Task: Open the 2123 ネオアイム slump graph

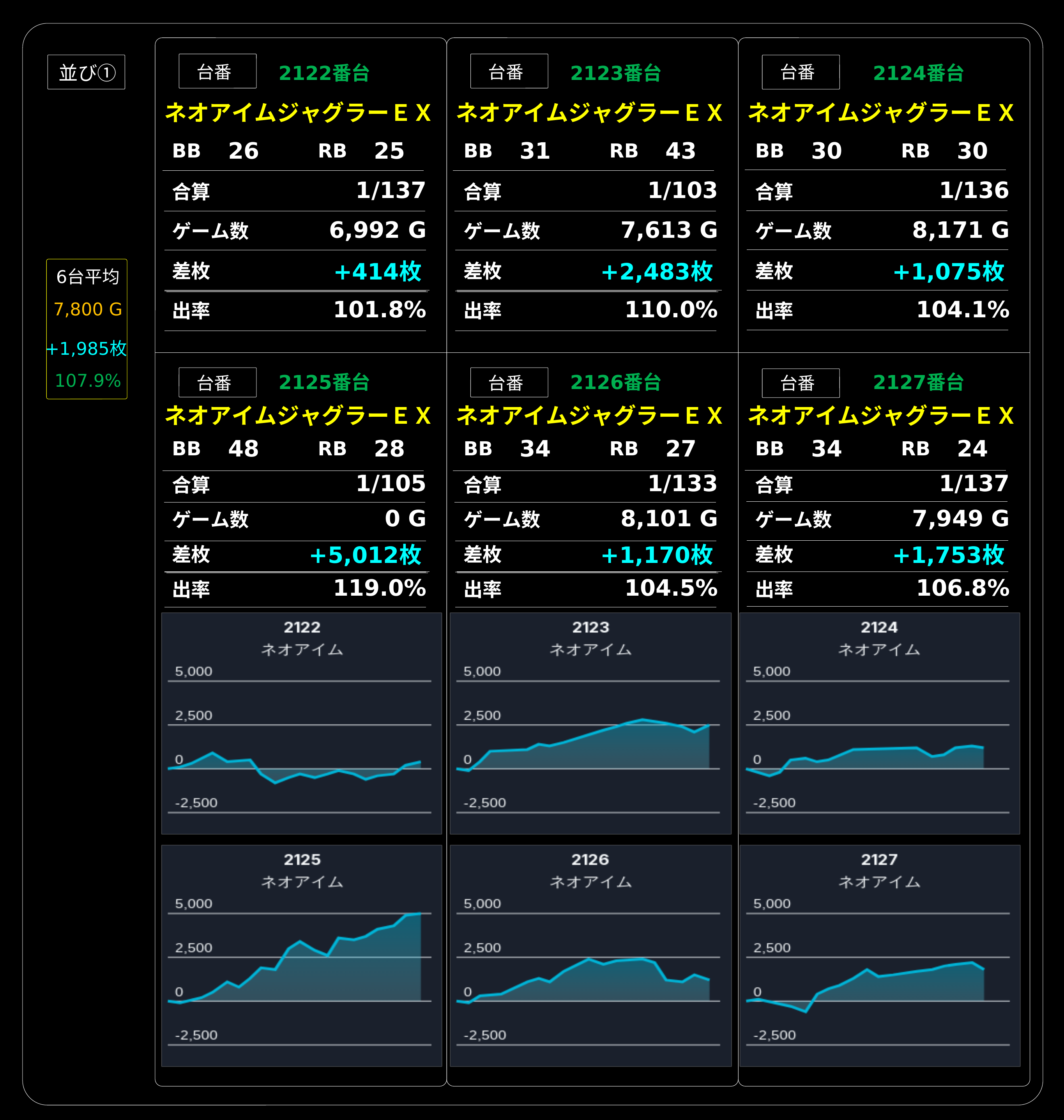Action: coord(590,724)
